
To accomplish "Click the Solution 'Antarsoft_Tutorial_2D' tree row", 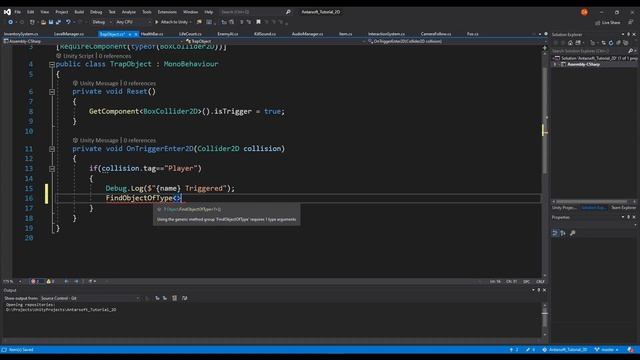I will (594, 58).
